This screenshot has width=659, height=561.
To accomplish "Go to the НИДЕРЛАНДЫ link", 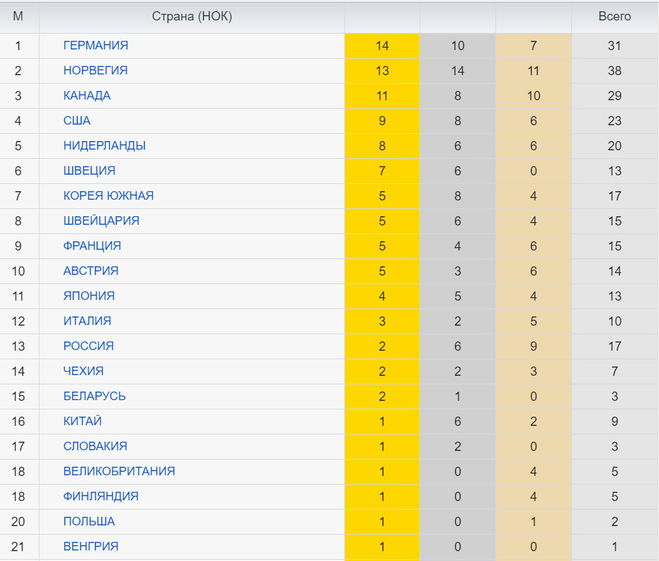I will (104, 146).
